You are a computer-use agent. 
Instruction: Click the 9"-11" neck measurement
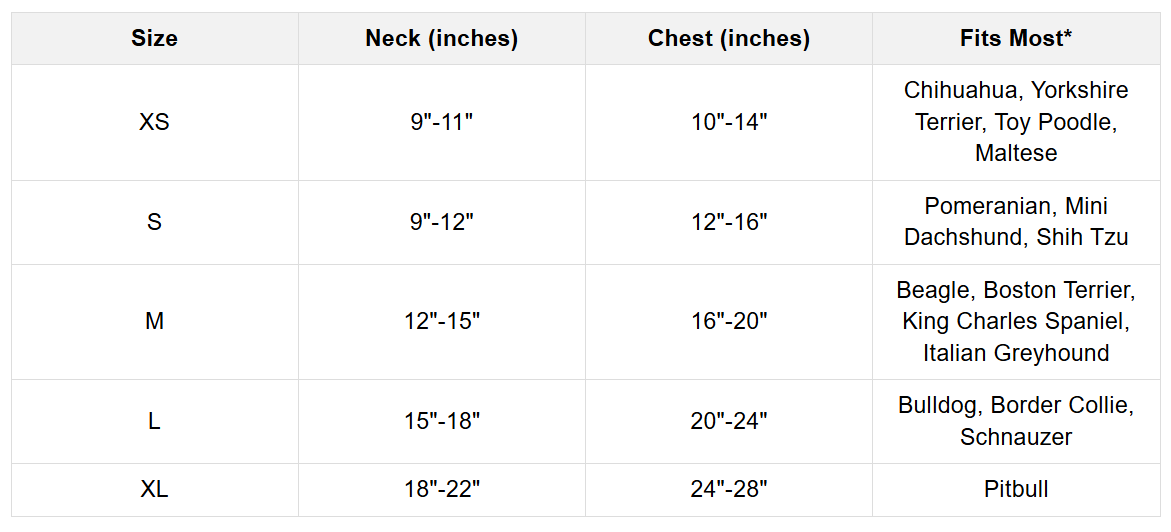pyautogui.click(x=441, y=122)
